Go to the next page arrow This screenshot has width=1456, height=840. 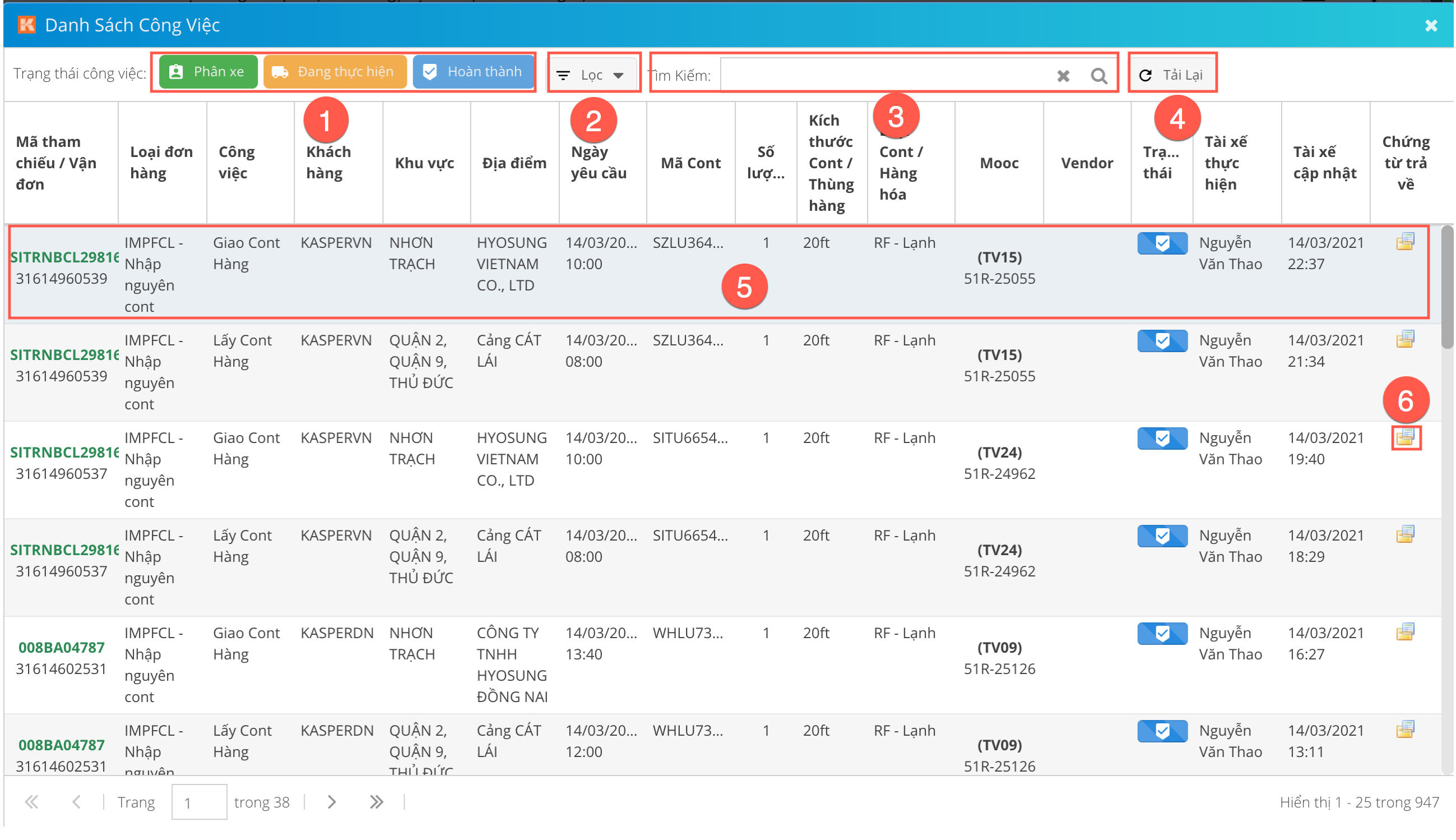coord(331,802)
